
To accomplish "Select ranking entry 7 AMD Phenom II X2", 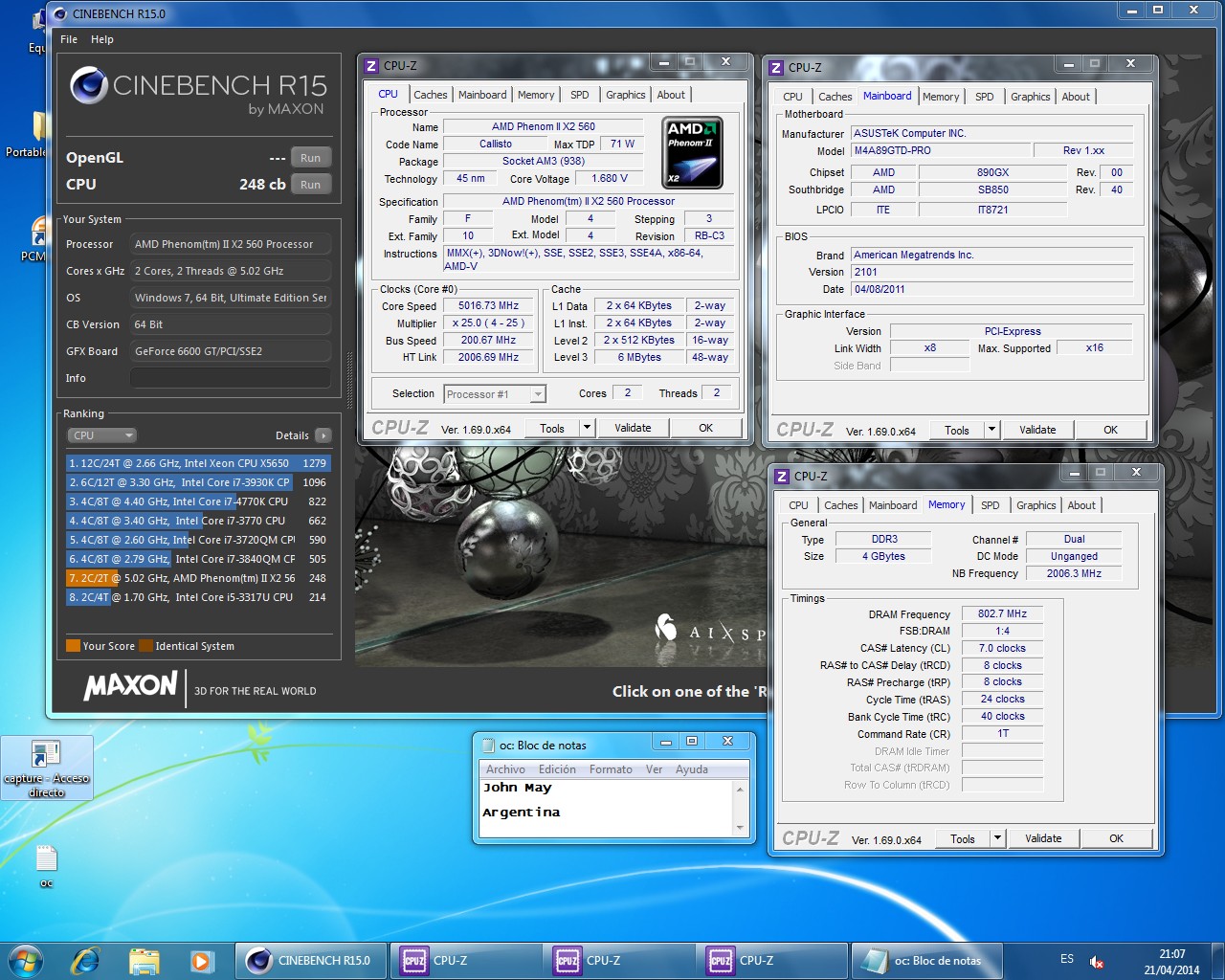I will tap(198, 578).
